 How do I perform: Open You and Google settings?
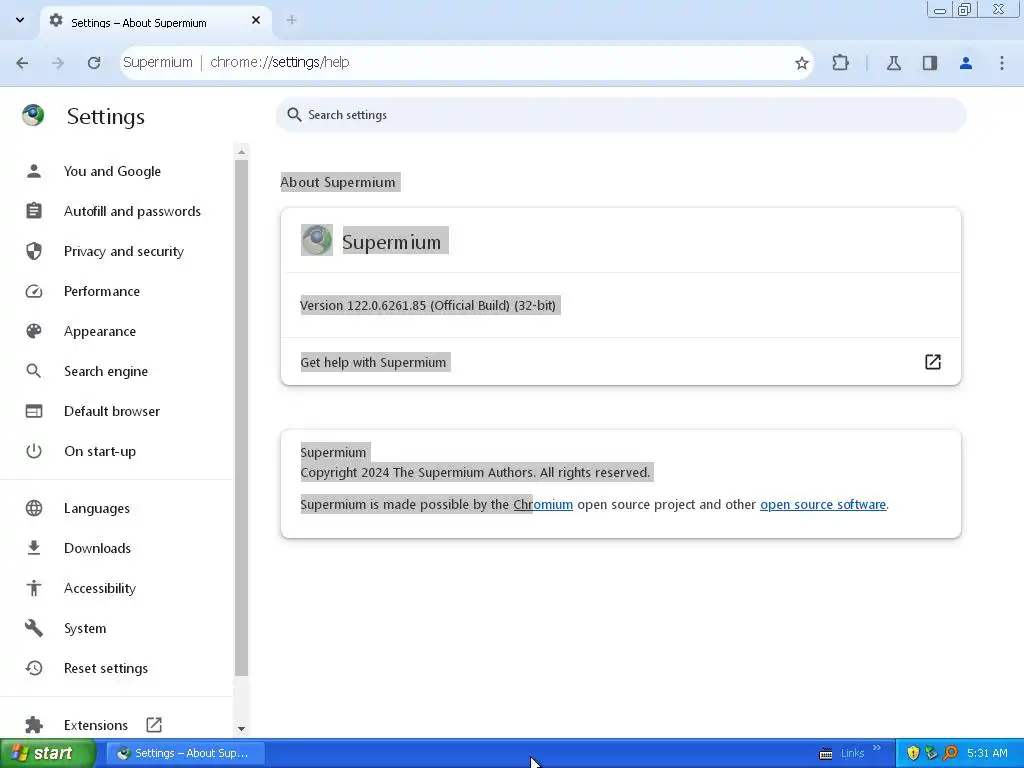(x=112, y=171)
